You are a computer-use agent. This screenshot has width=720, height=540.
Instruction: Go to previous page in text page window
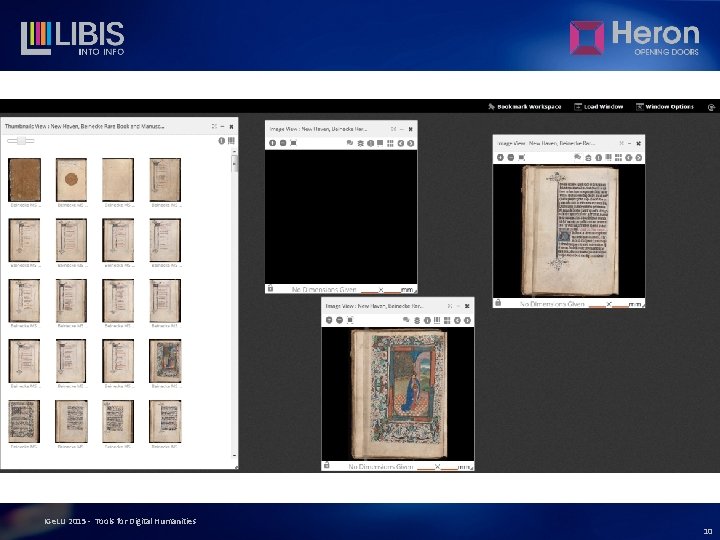tap(629, 158)
